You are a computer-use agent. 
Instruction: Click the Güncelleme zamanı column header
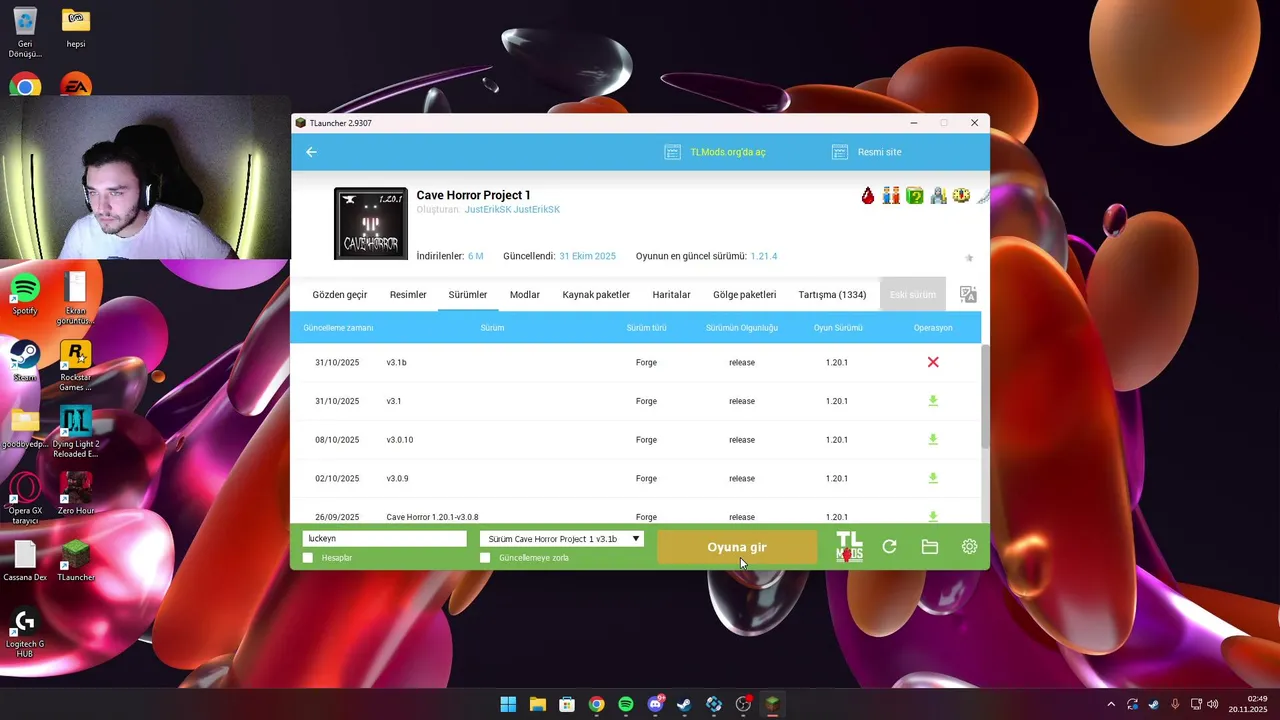click(338, 328)
